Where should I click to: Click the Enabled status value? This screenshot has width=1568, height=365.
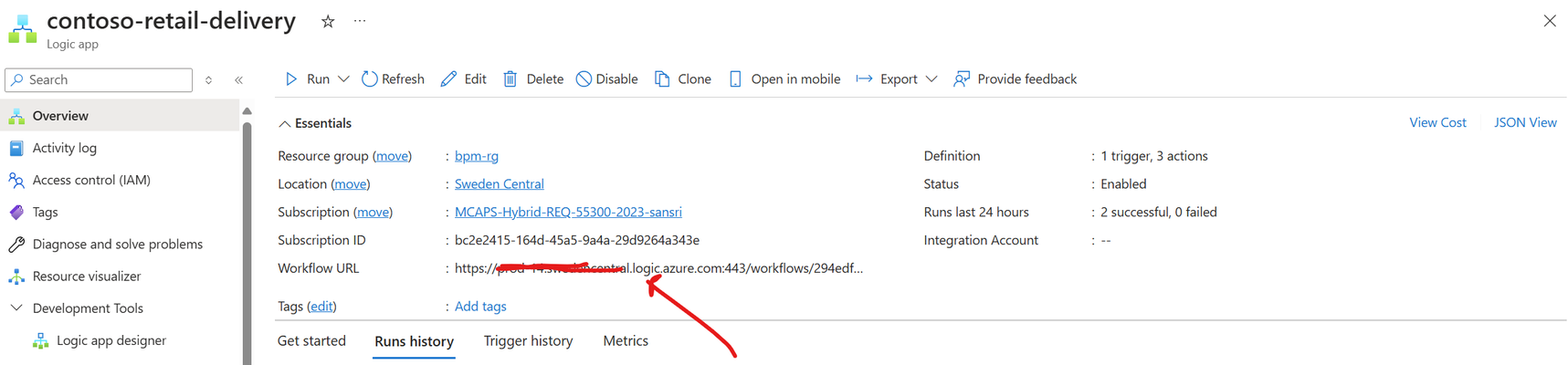click(x=1123, y=183)
